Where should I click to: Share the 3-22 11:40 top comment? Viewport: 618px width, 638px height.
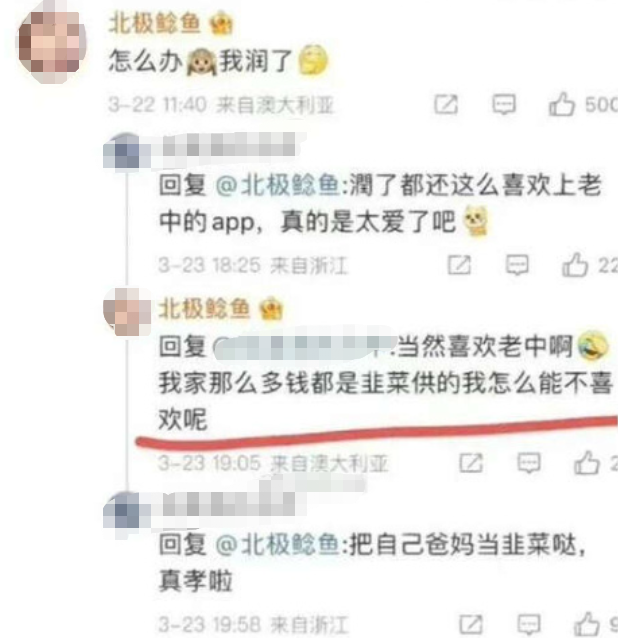point(446,105)
